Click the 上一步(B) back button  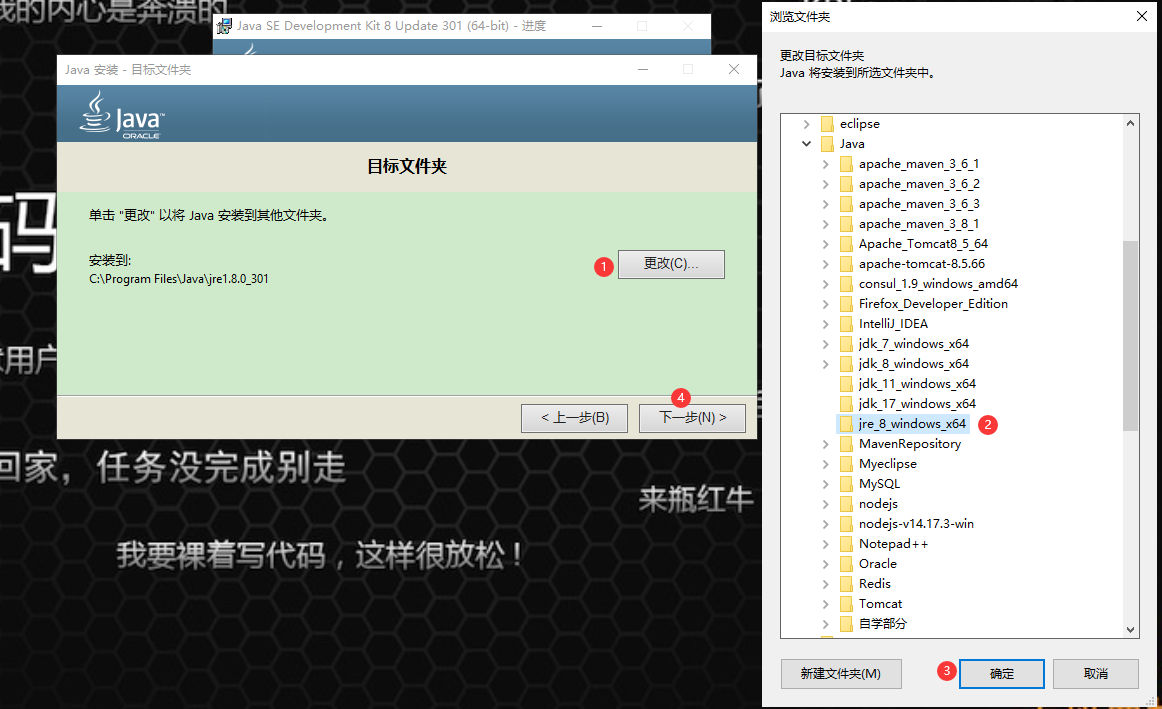tap(574, 418)
